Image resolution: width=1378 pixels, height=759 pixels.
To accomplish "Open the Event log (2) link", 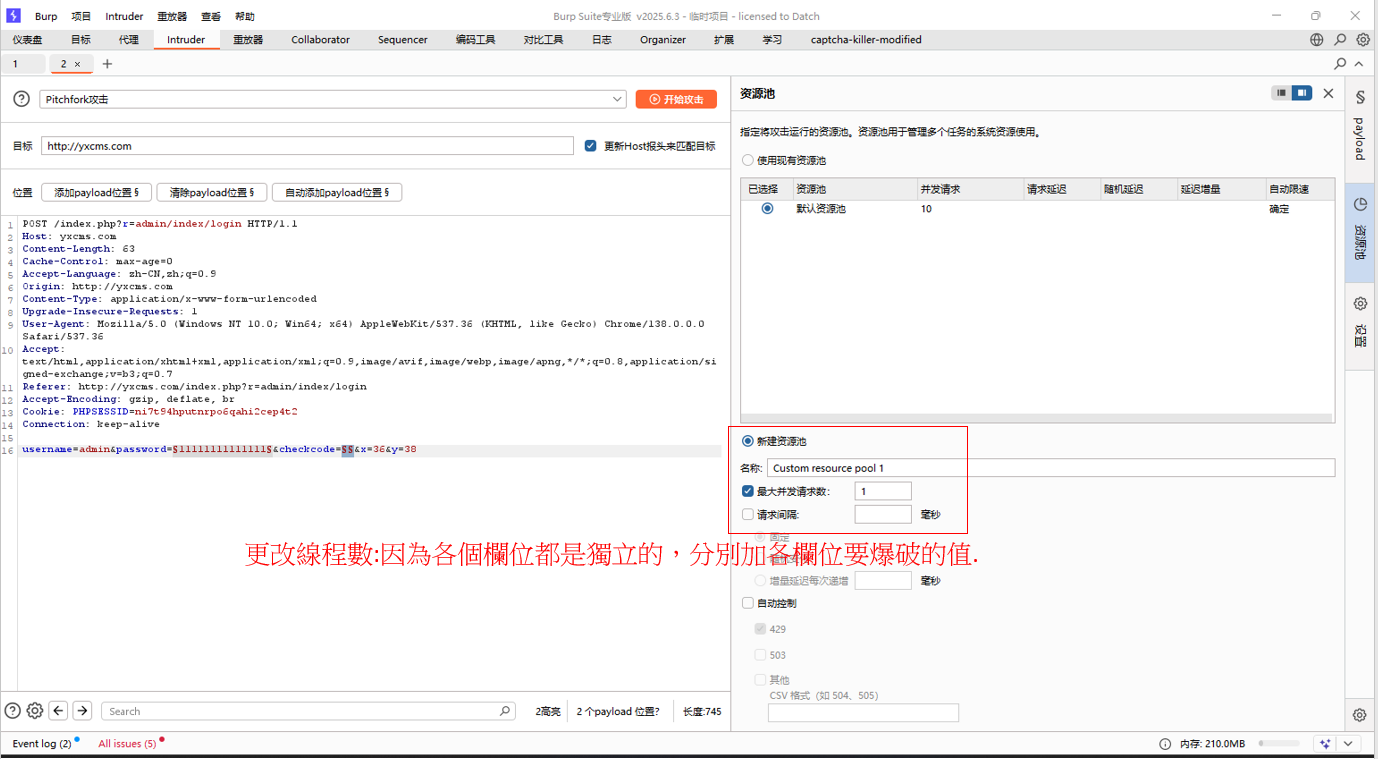I will pyautogui.click(x=42, y=744).
